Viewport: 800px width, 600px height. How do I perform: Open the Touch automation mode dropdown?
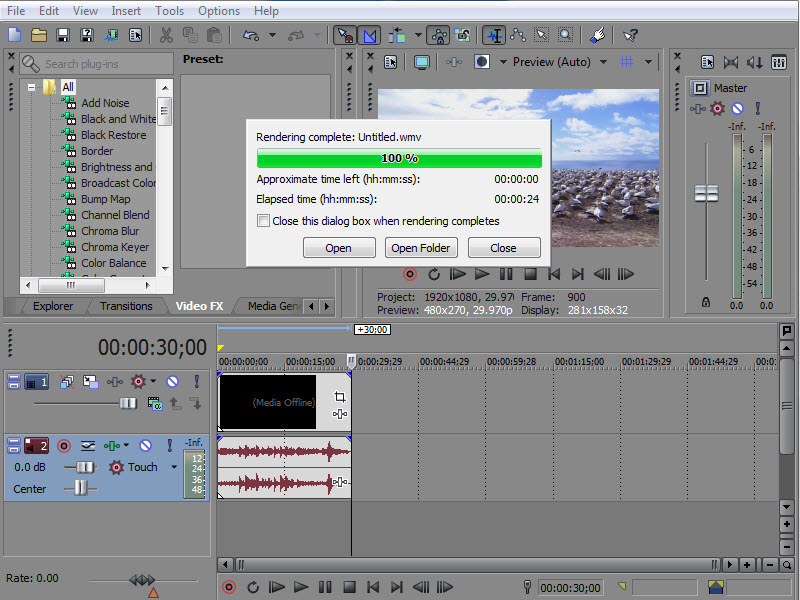[174, 467]
